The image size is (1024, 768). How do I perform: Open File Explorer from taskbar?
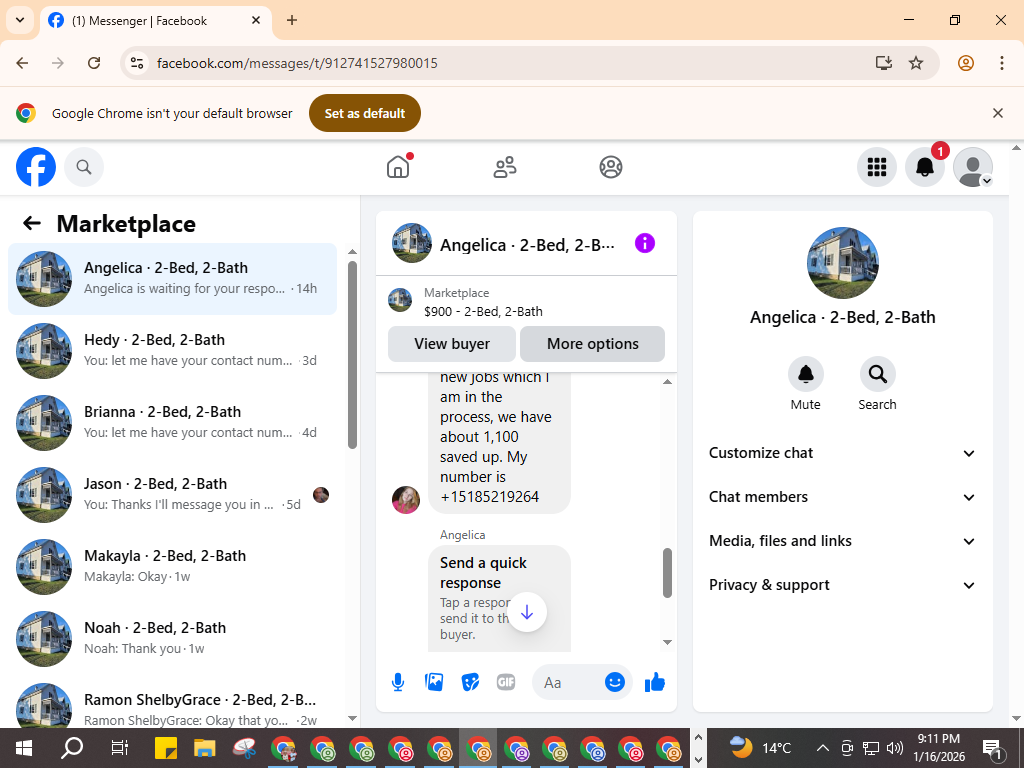click(204, 748)
